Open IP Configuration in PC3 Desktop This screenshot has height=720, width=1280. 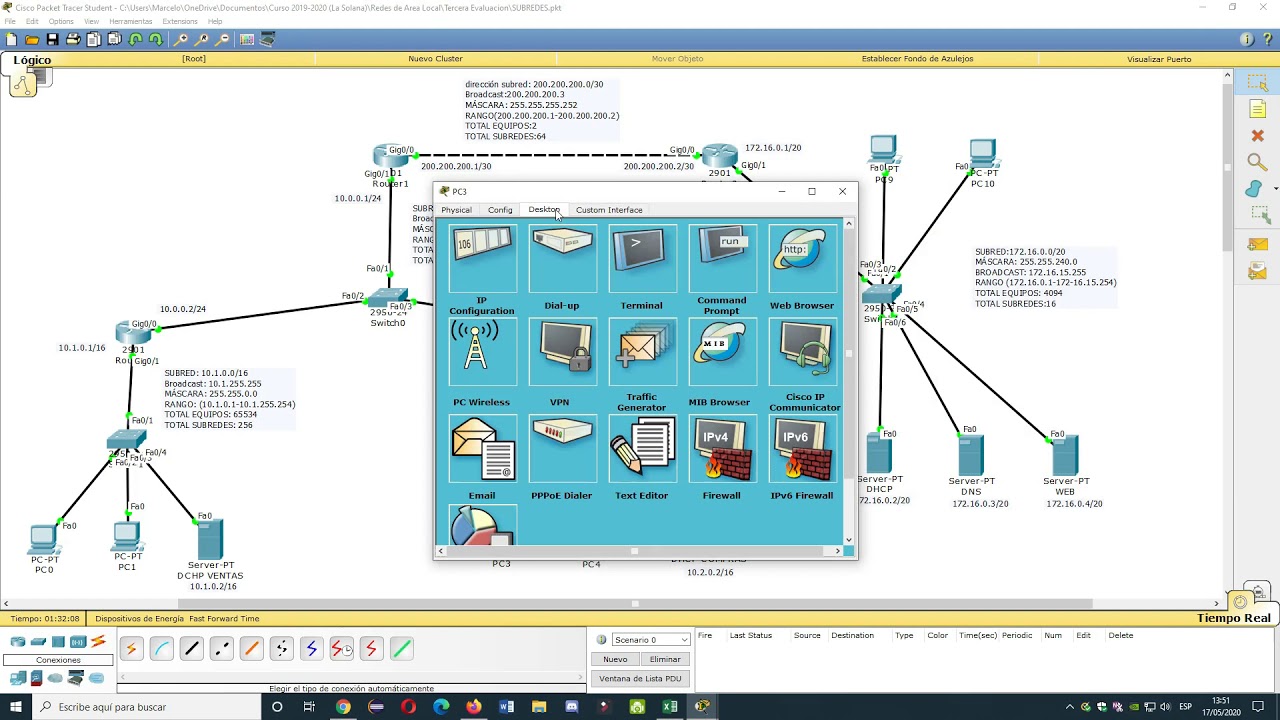(x=482, y=258)
